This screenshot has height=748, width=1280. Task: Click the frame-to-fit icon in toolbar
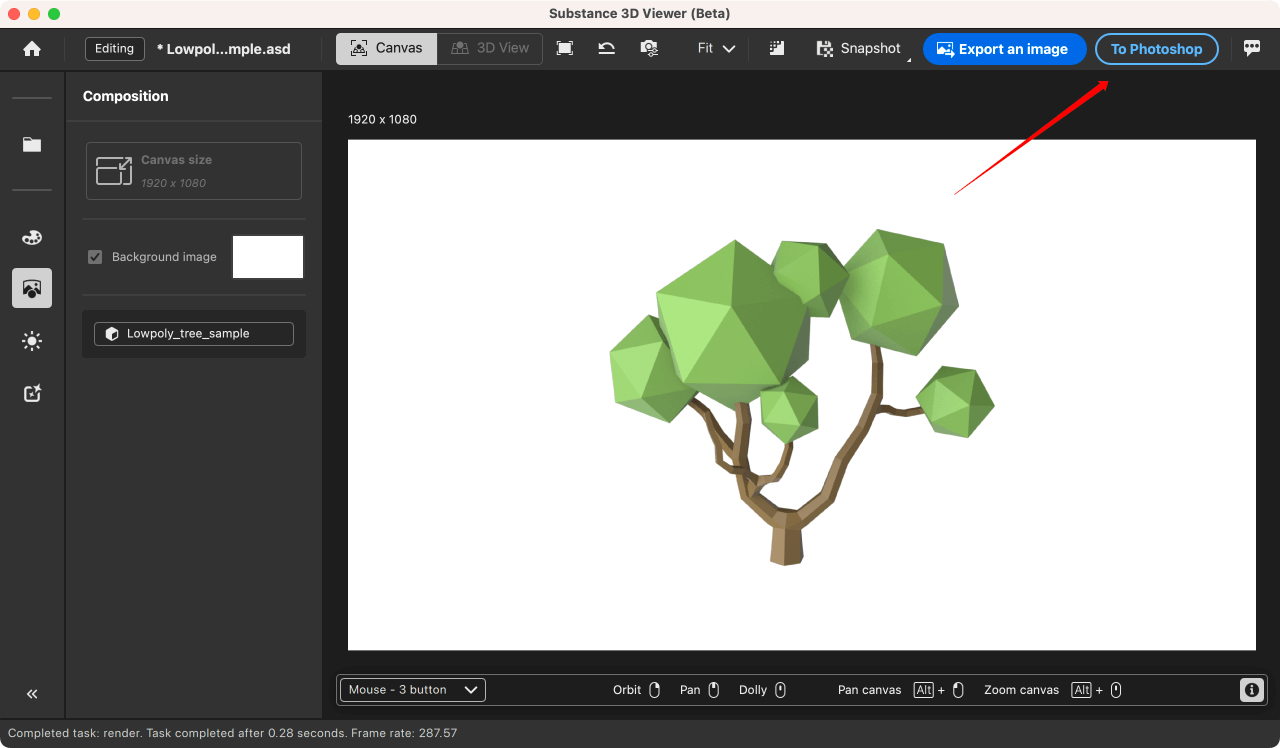(x=565, y=49)
